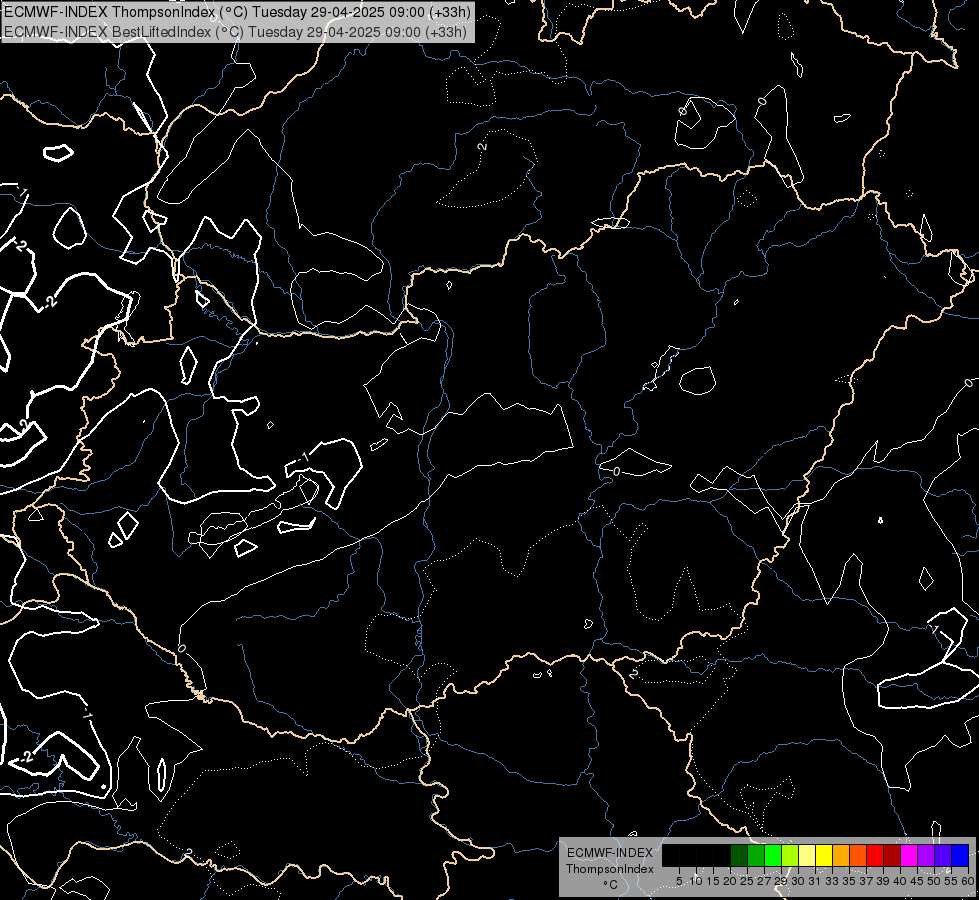
Task: Click the ThompsonIndex title line at top
Action: tap(237, 11)
